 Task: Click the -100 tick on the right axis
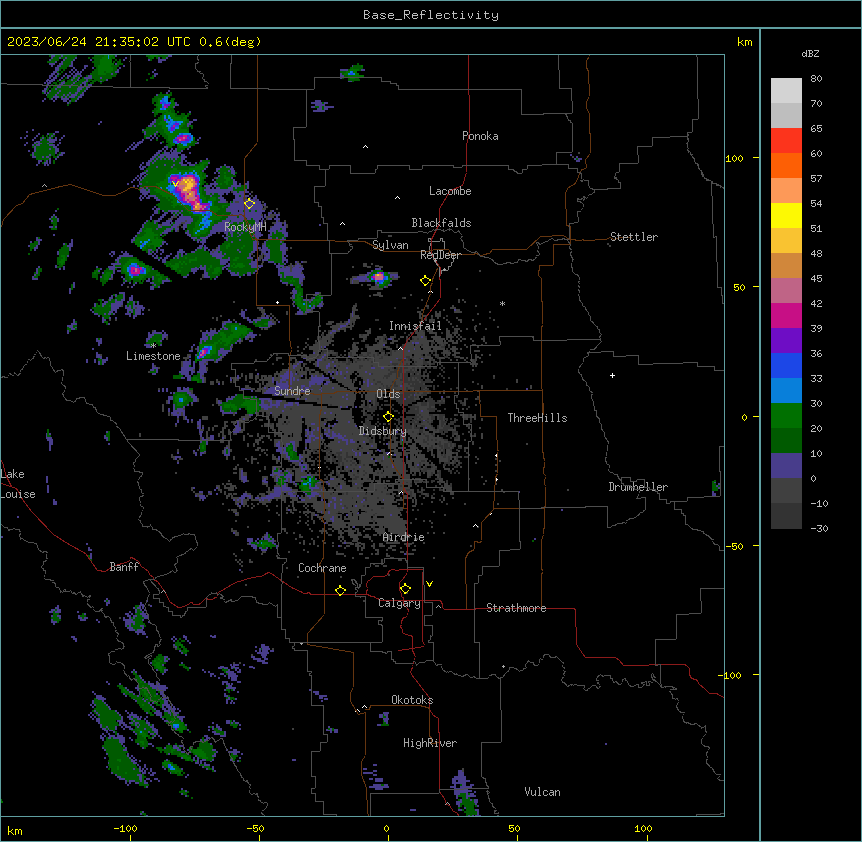[731, 675]
